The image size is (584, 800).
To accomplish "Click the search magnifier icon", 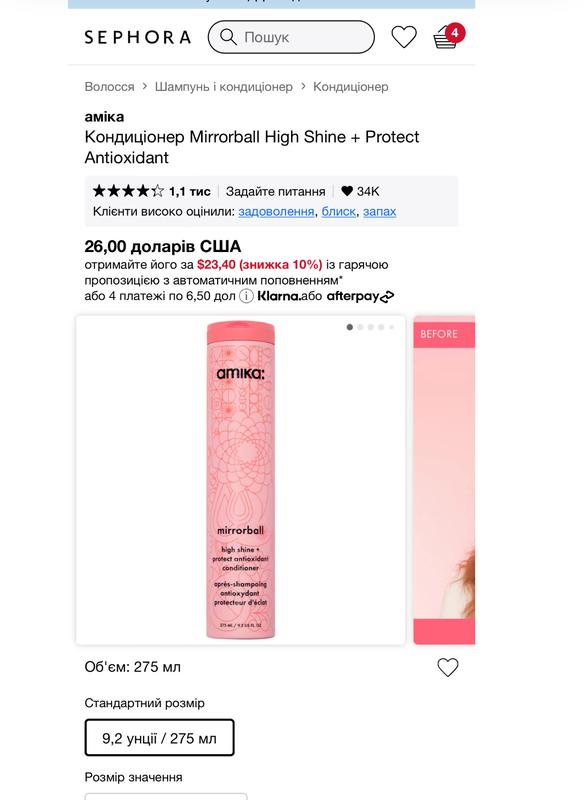I will click(228, 37).
